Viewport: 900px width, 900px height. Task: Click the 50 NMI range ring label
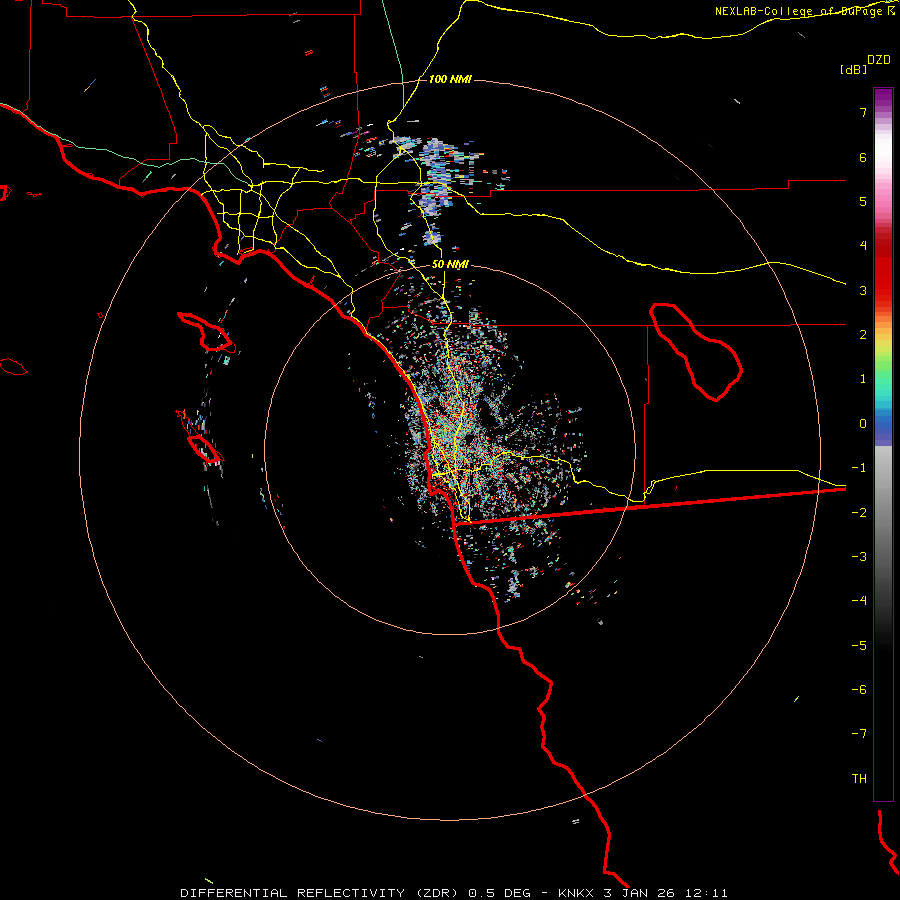tap(450, 265)
